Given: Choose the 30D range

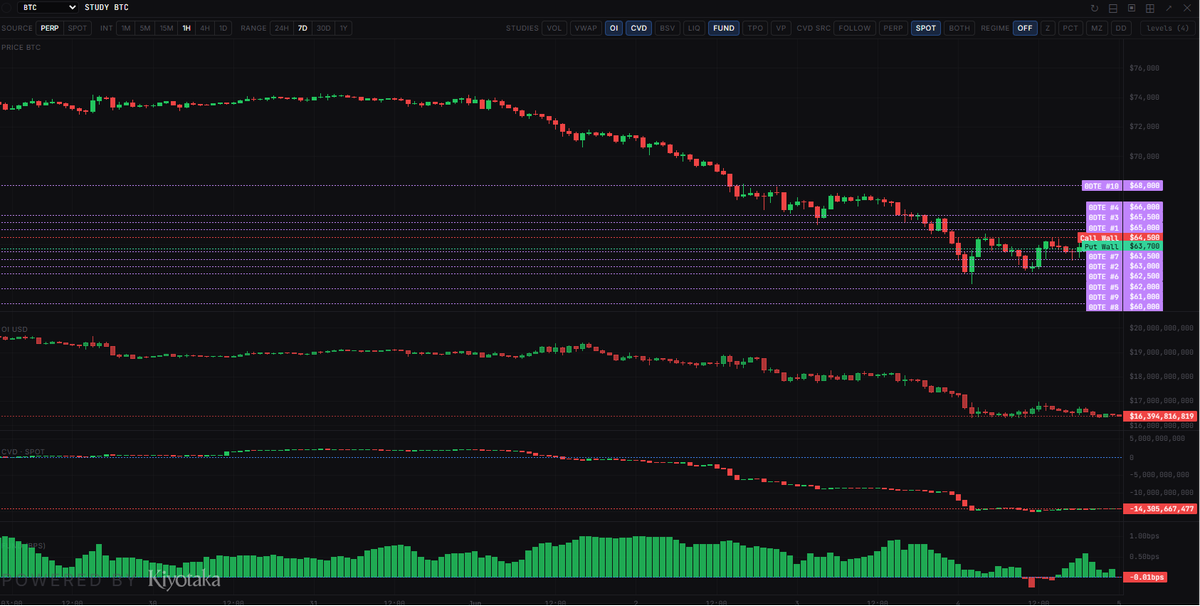Looking at the screenshot, I should pyautogui.click(x=323, y=28).
